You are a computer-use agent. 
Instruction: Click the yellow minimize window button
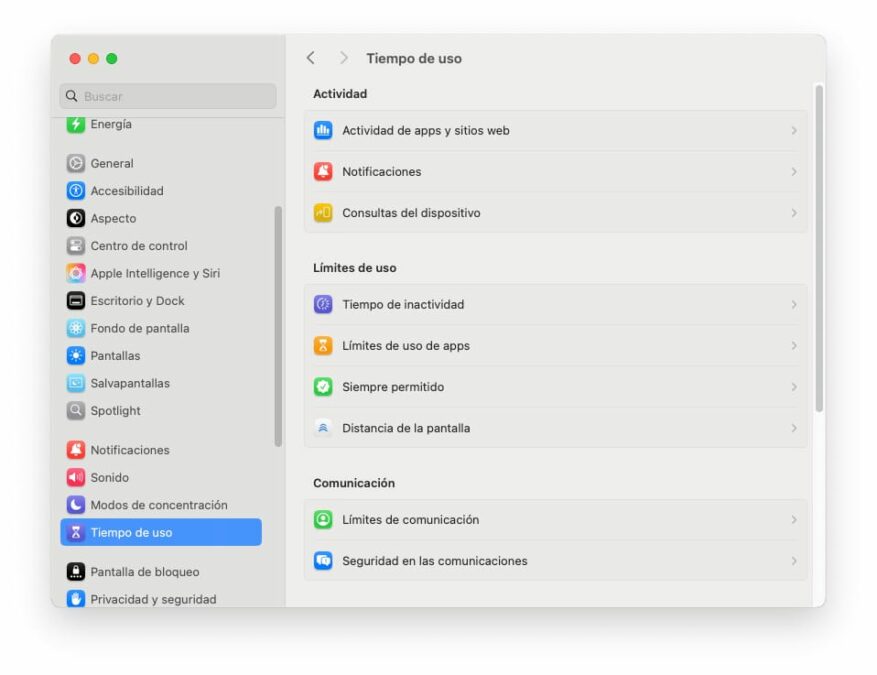[93, 58]
